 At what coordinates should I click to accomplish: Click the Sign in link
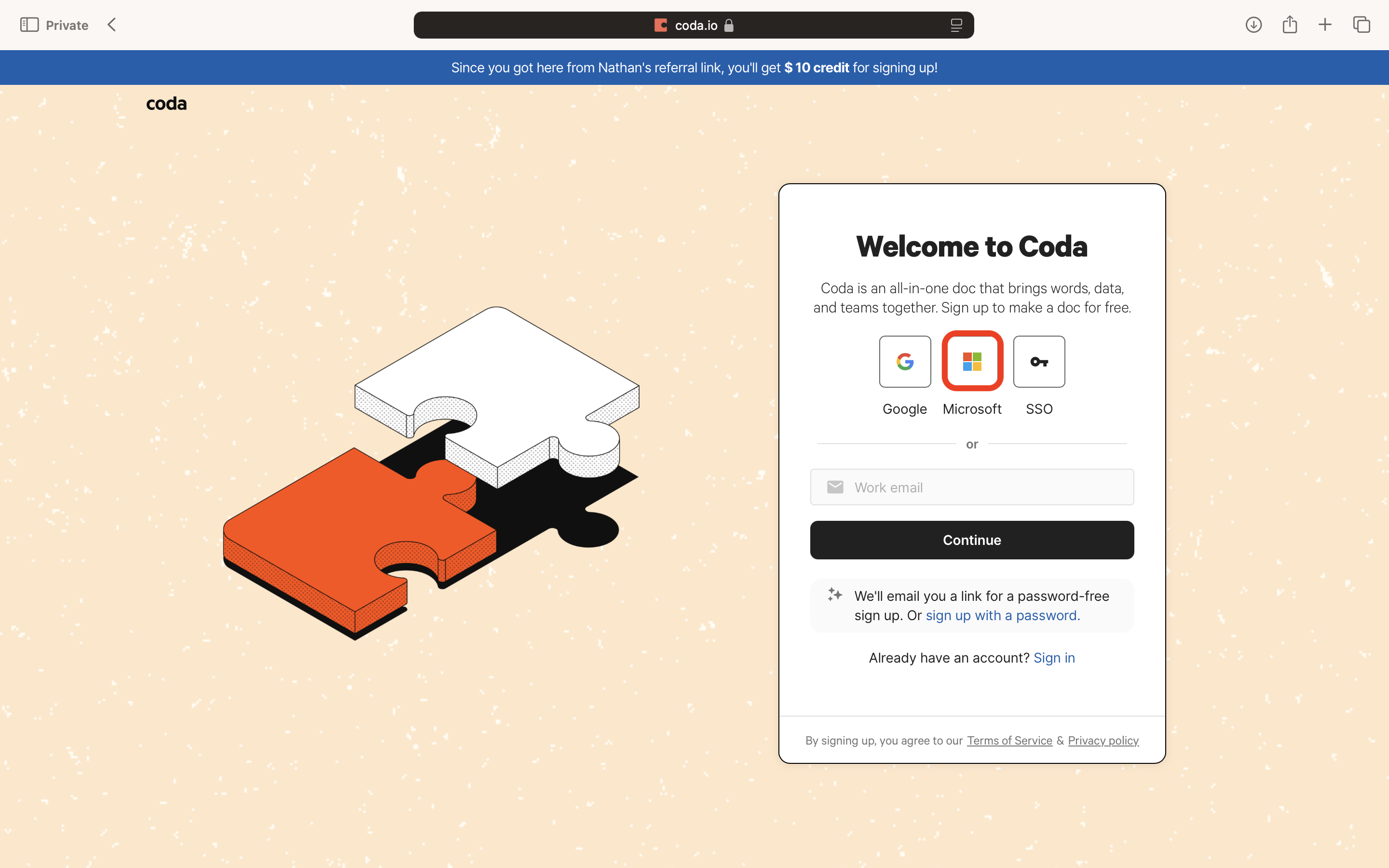coord(1054,658)
